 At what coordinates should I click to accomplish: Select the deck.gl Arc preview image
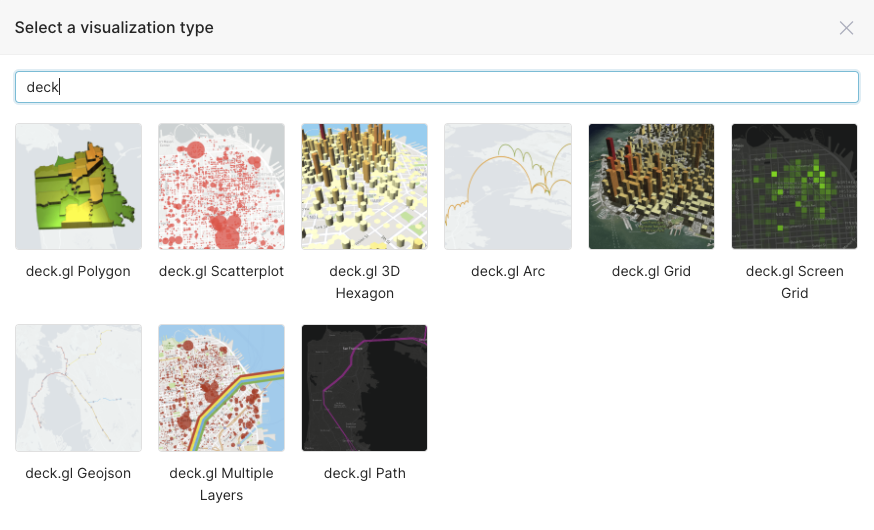(508, 187)
